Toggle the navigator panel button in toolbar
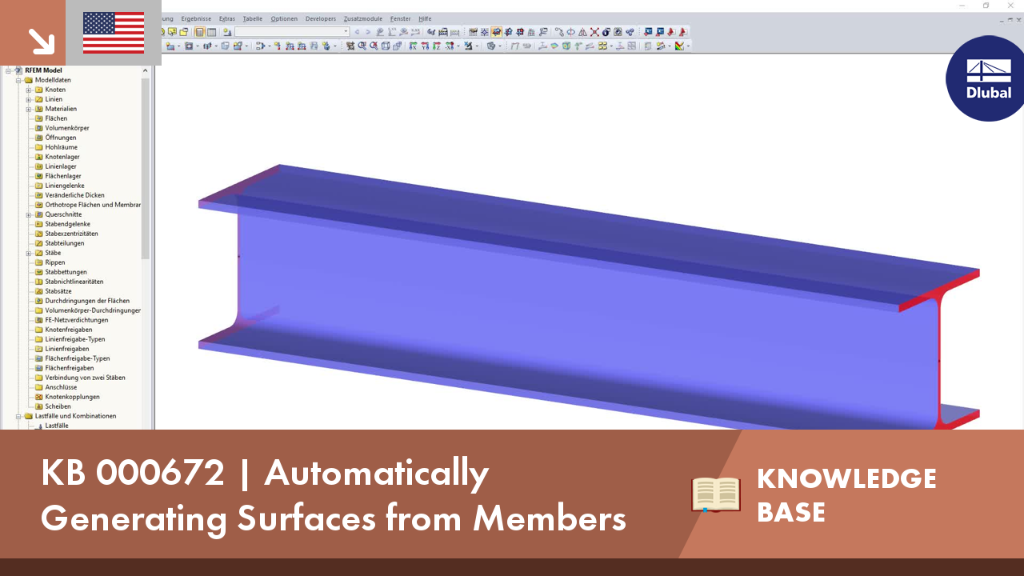The height and width of the screenshot is (576, 1024). 199,31
